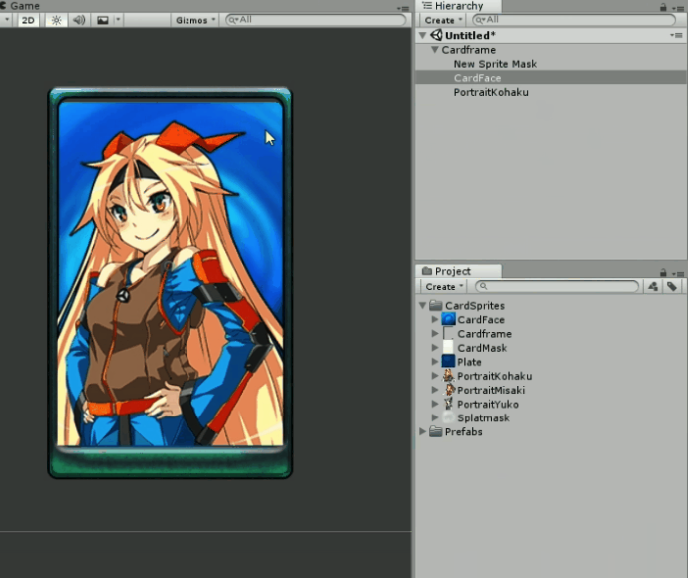Image resolution: width=688 pixels, height=578 pixels.
Task: Collapse Cardframe object in Hierarchy
Action: tap(434, 50)
